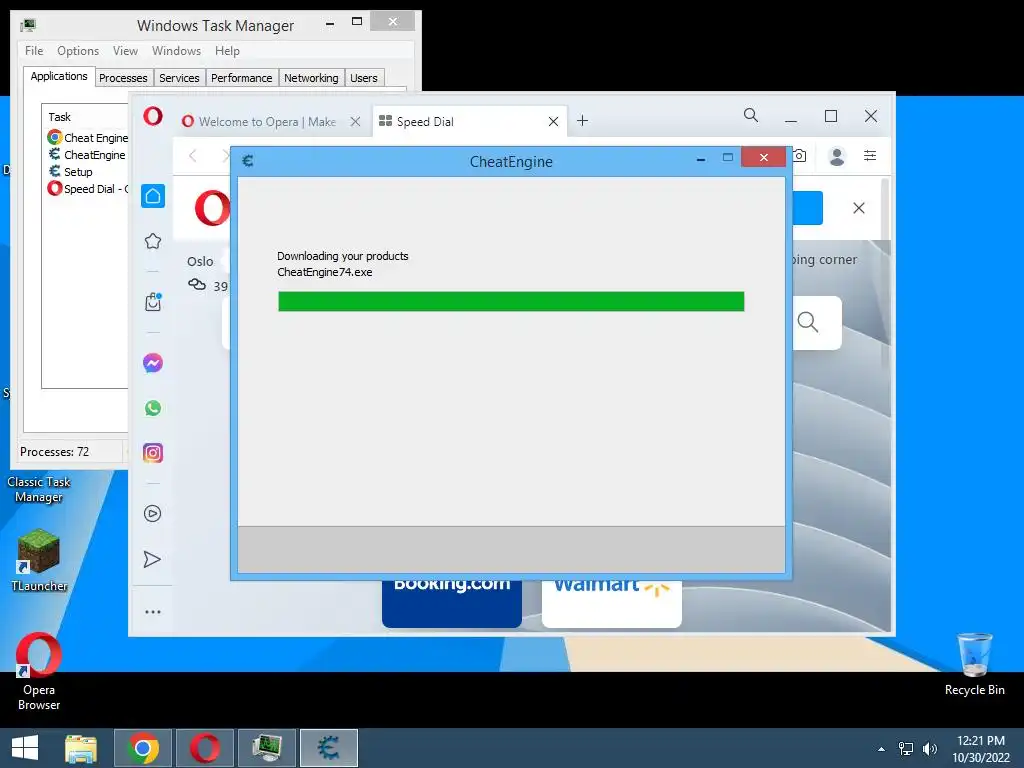Screen dimensions: 1024x768
Task: Close the Speed Dial tab
Action: 553,121
